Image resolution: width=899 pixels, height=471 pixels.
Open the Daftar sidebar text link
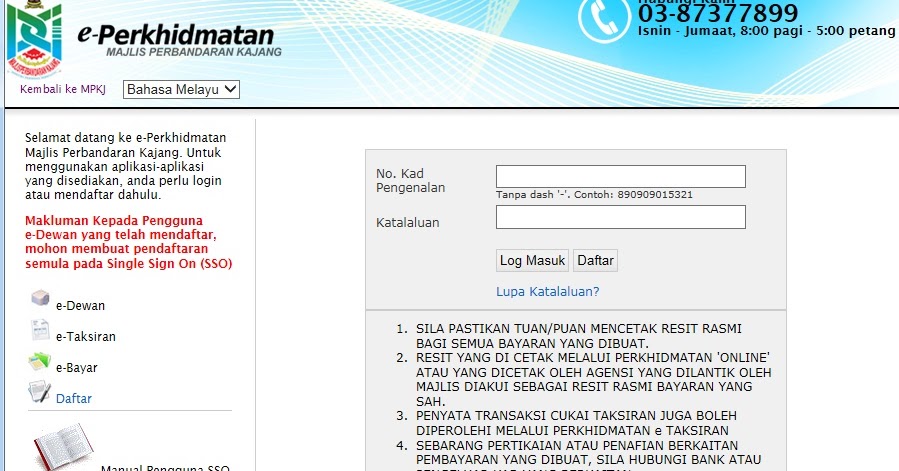(73, 398)
